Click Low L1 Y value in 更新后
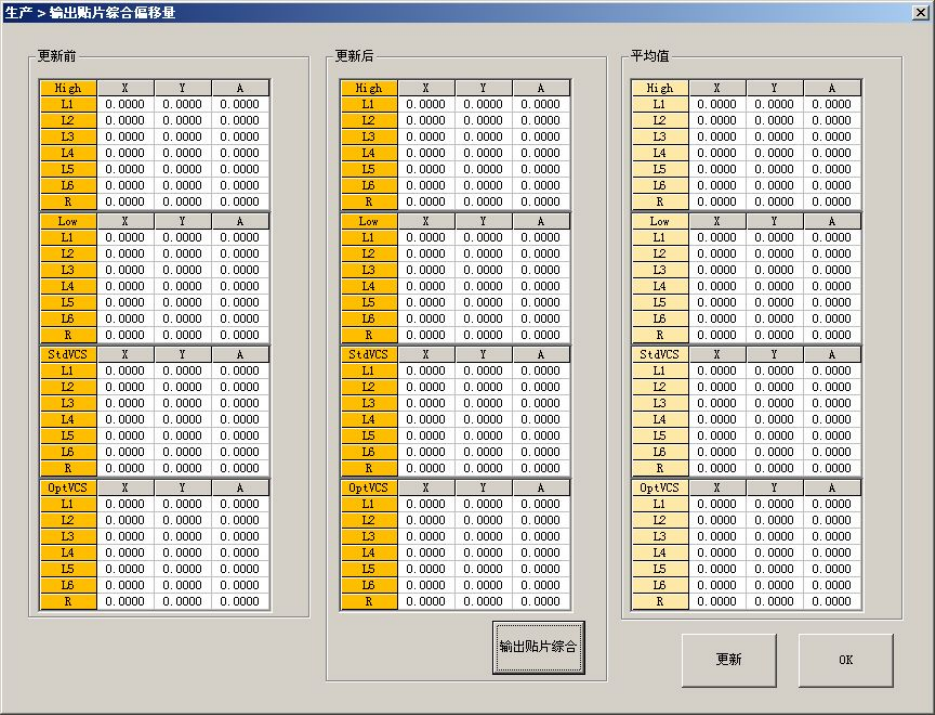935x715 pixels. [x=483, y=238]
